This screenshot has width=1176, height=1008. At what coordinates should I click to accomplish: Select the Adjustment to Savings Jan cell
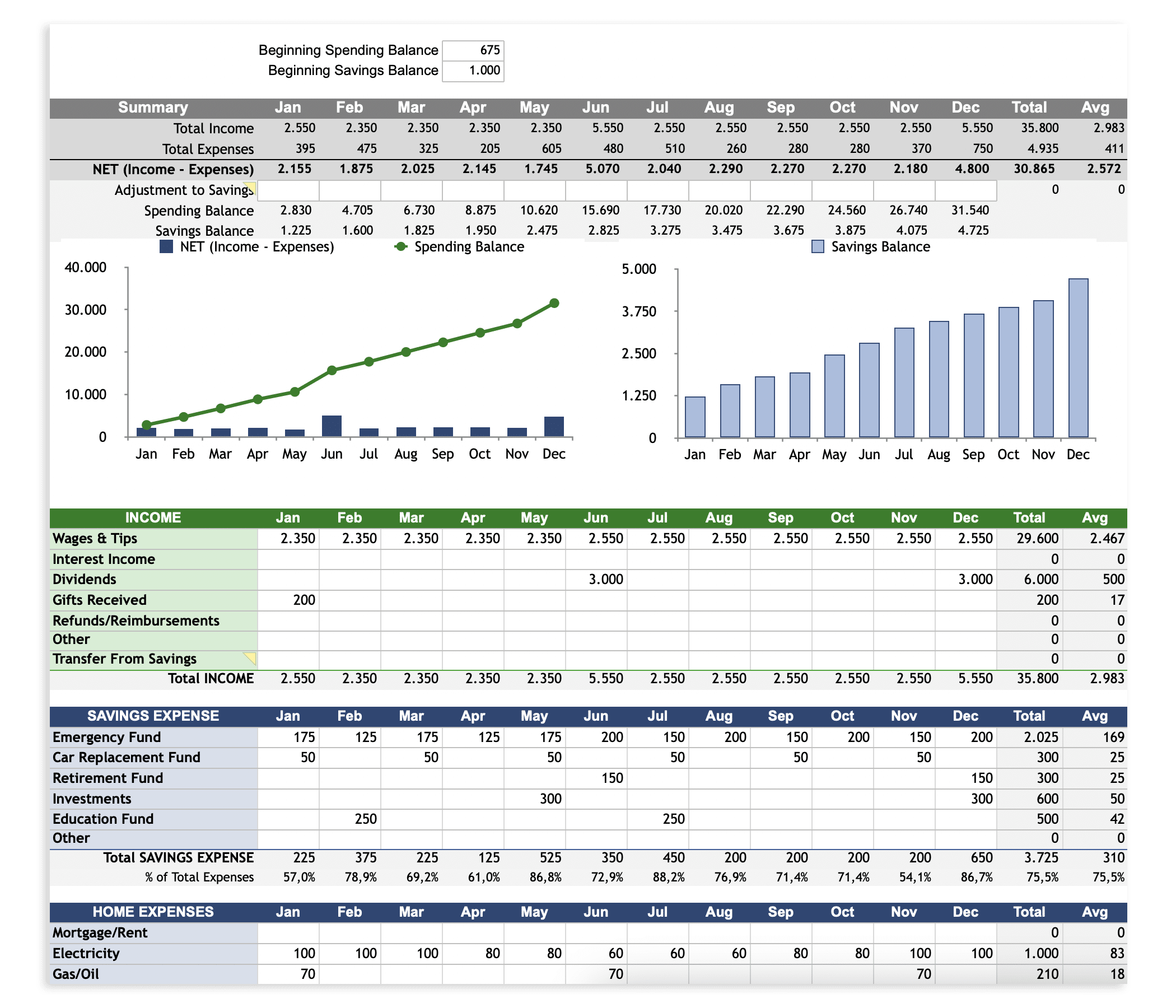click(x=288, y=190)
